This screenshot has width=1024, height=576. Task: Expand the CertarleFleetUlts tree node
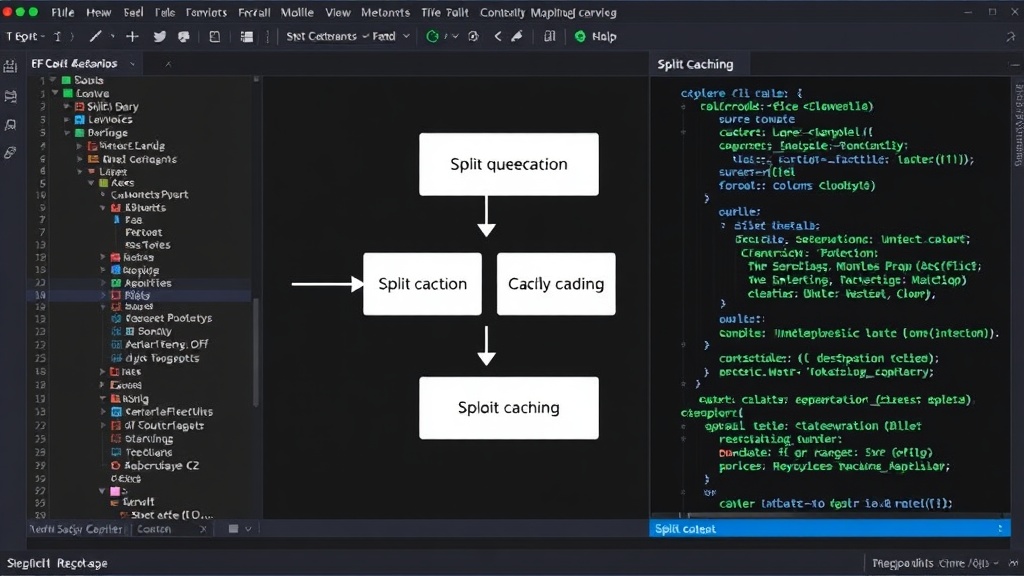click(x=103, y=411)
